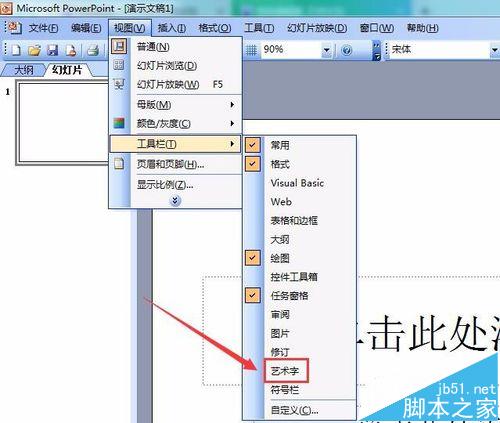
Task: Open the zoom 90% dropdown arrow
Action: click(327, 50)
